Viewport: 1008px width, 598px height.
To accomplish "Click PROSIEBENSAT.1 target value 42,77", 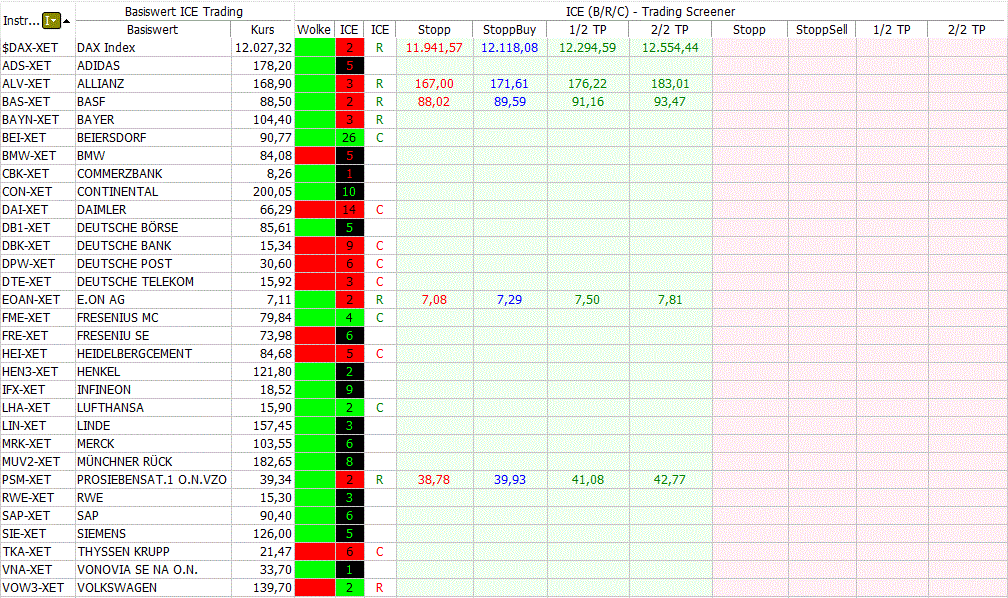I will click(x=669, y=480).
